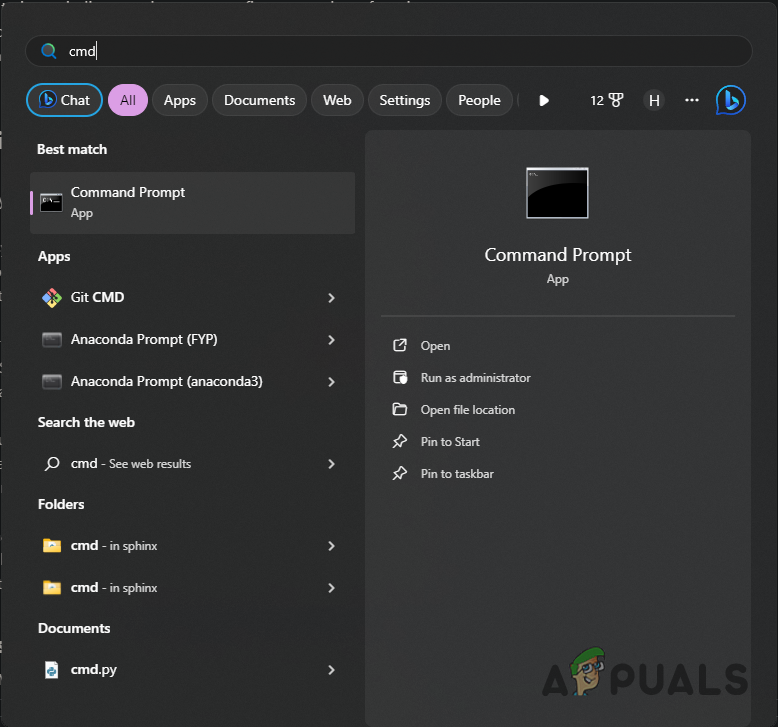This screenshot has height=727, width=778.
Task: Expand Anaconda Prompt (anaconda3) chevron
Action: point(331,382)
